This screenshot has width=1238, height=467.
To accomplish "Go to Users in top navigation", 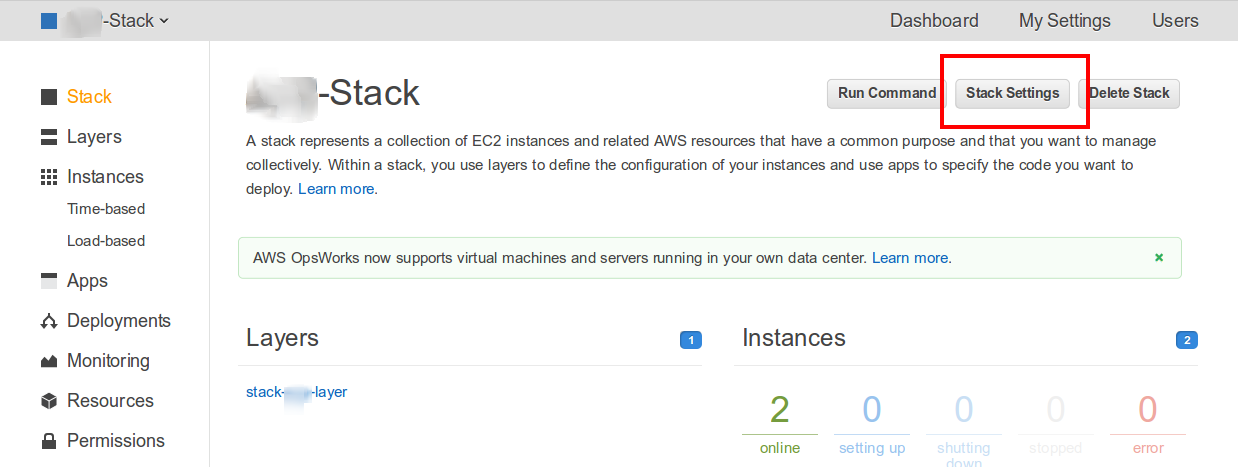I will pos(1175,20).
